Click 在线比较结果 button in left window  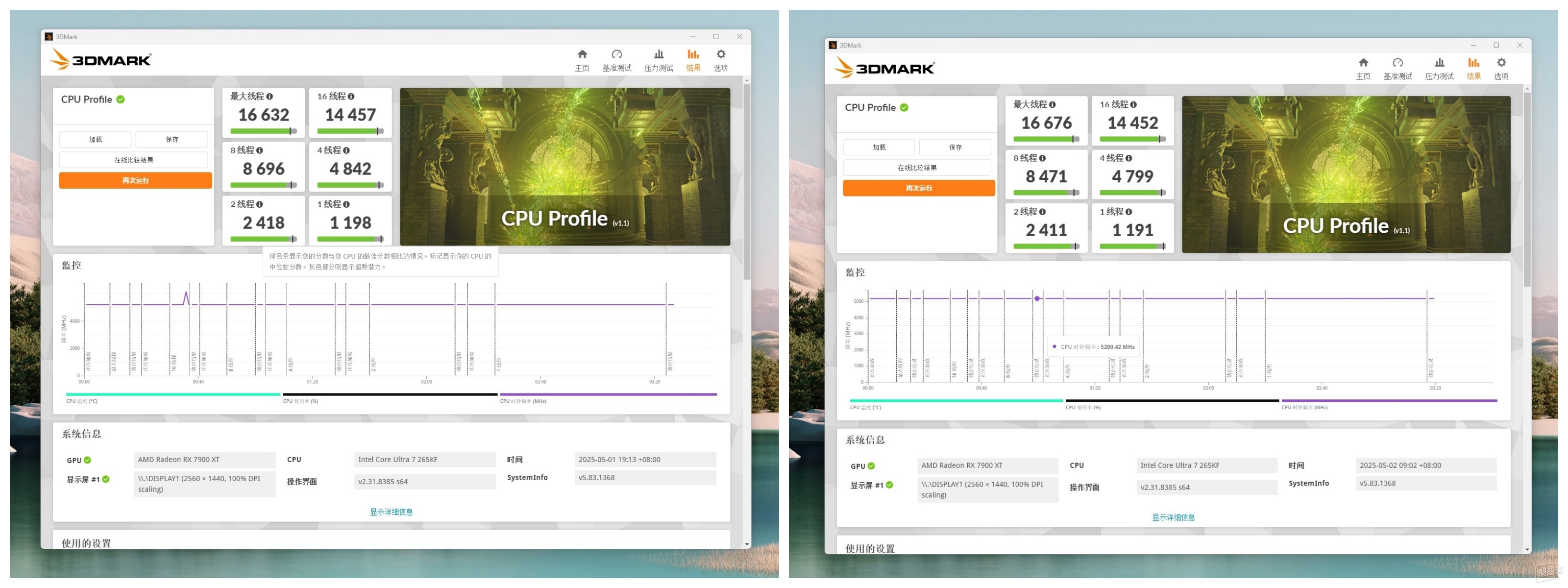(133, 160)
